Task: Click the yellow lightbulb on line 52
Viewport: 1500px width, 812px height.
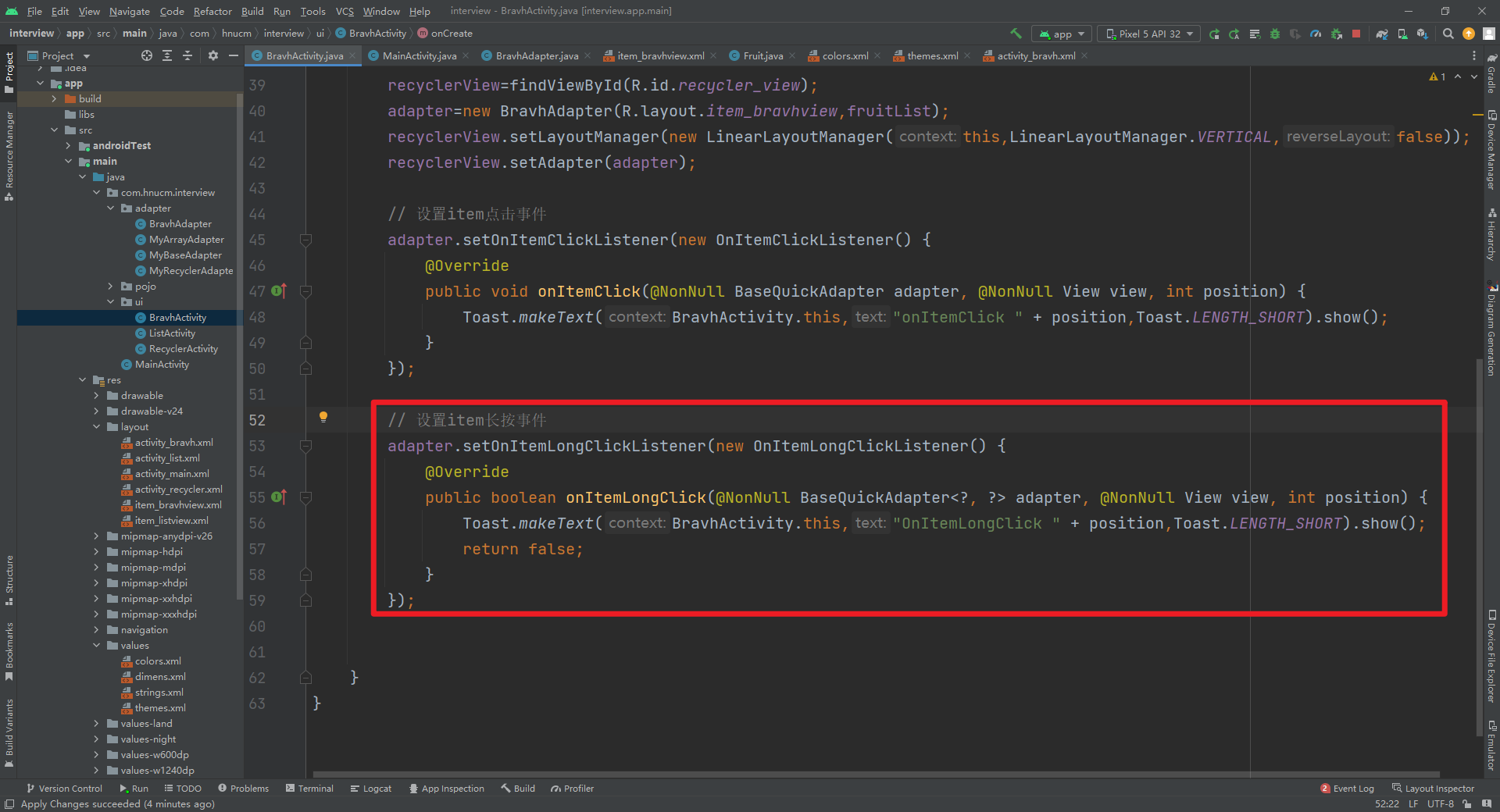Action: tap(323, 417)
